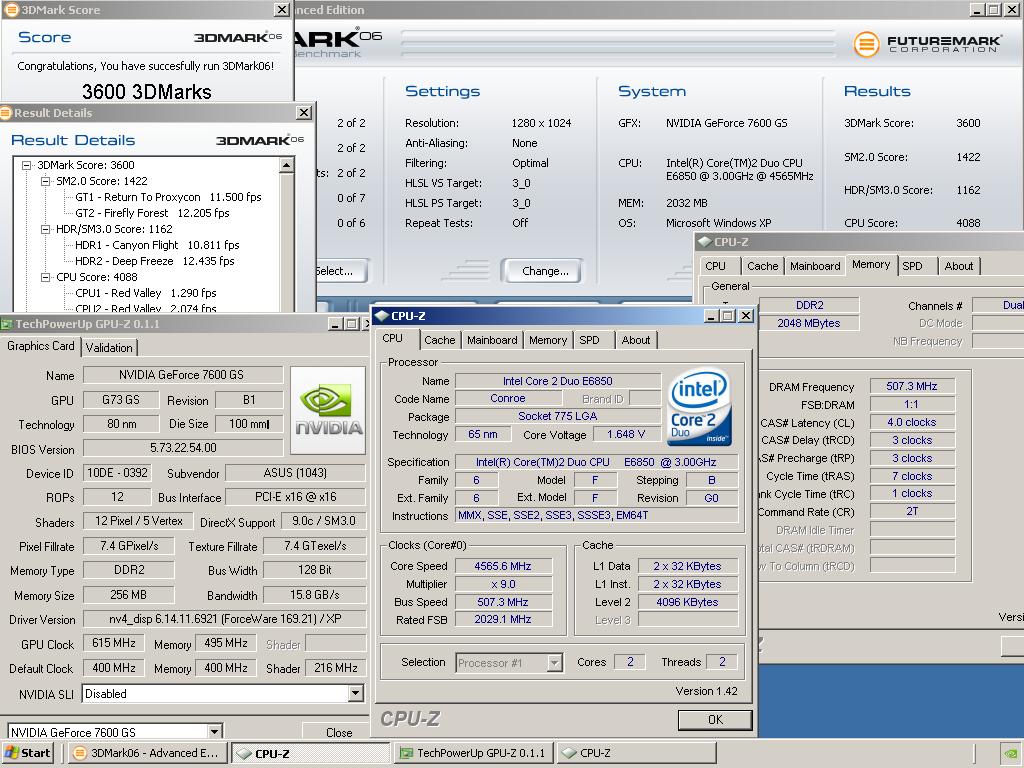Collapse the 3DMark Score: 3600 tree node
This screenshot has height=768, width=1024.
27,165
